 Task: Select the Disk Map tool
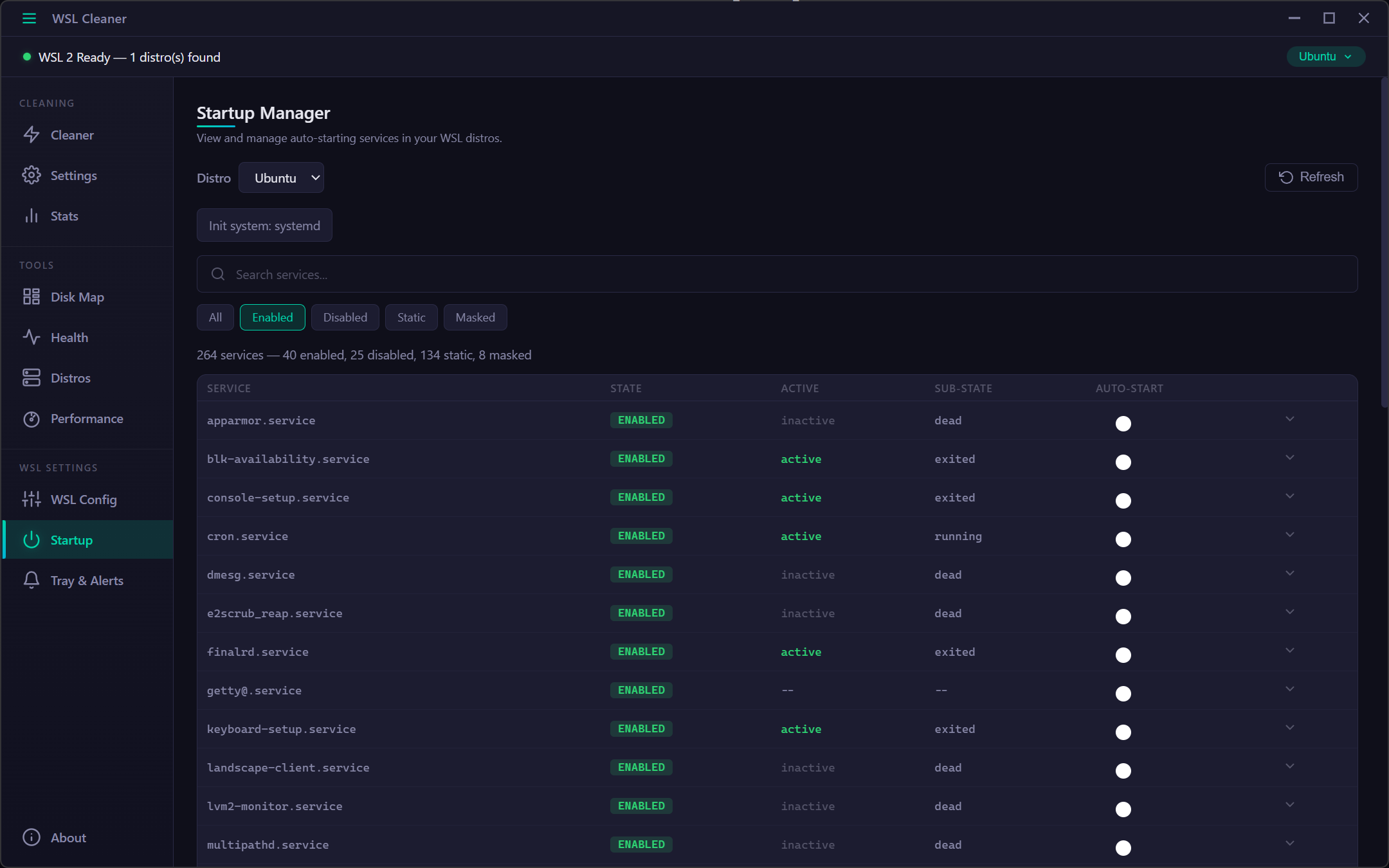77,297
